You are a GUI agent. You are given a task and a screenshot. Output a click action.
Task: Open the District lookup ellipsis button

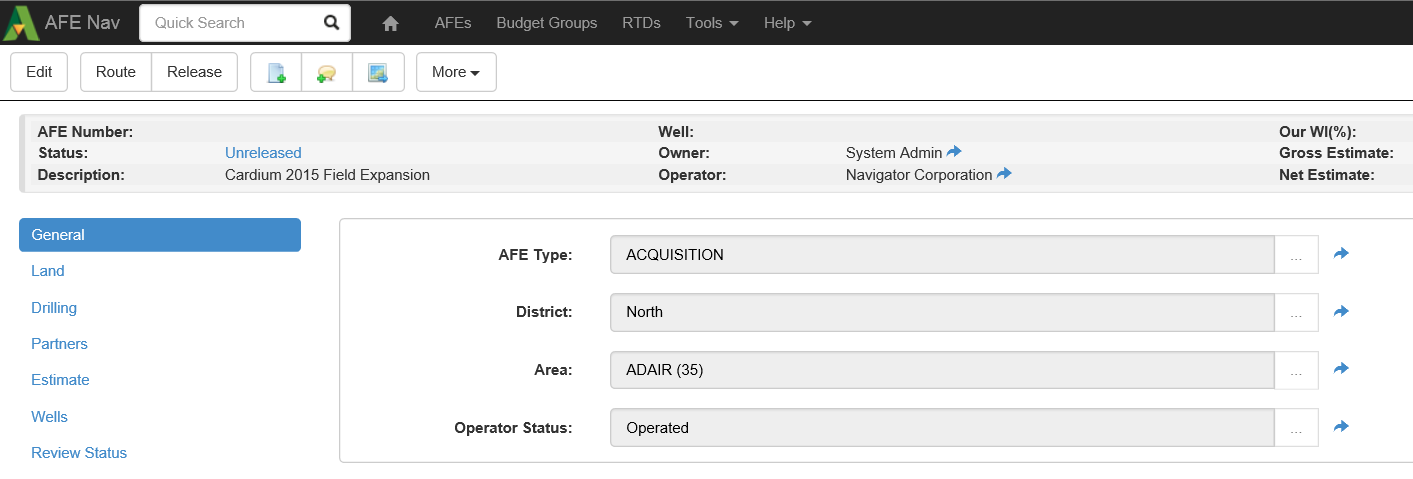tap(1296, 313)
